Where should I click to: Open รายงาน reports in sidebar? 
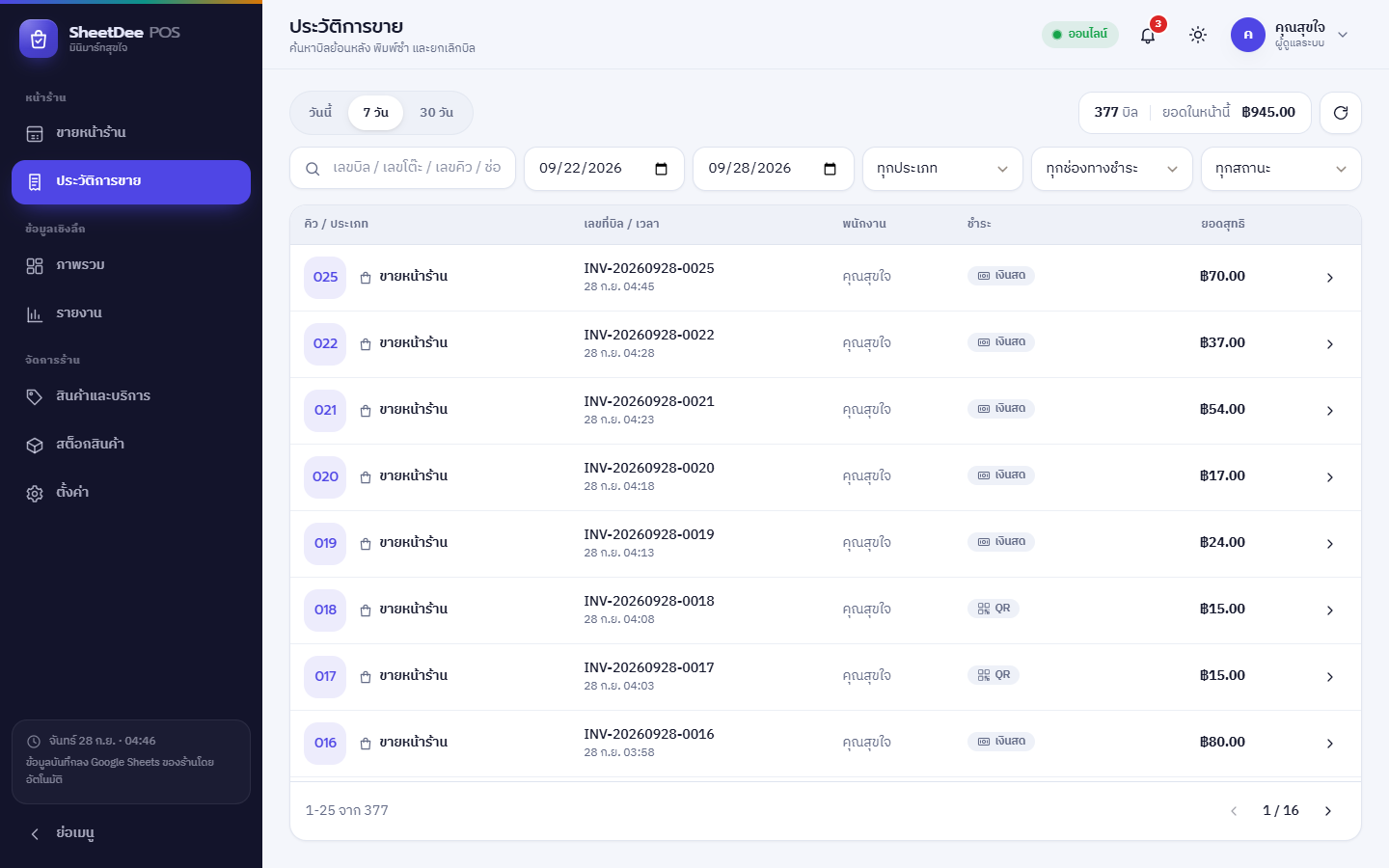131,314
